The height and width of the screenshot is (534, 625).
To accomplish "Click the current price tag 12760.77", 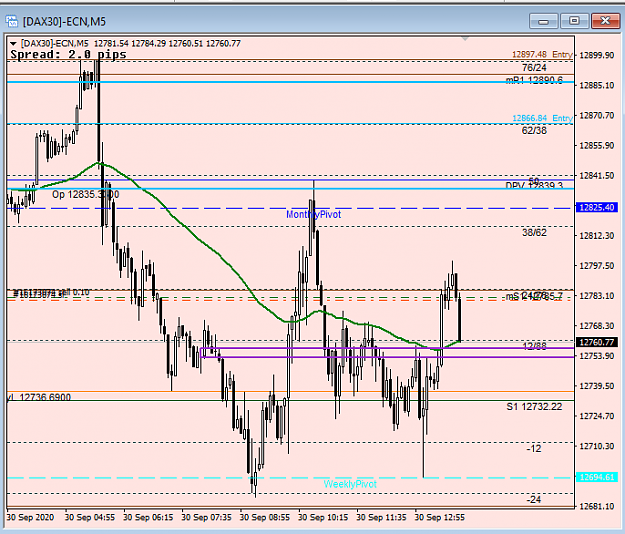I will 597,342.
